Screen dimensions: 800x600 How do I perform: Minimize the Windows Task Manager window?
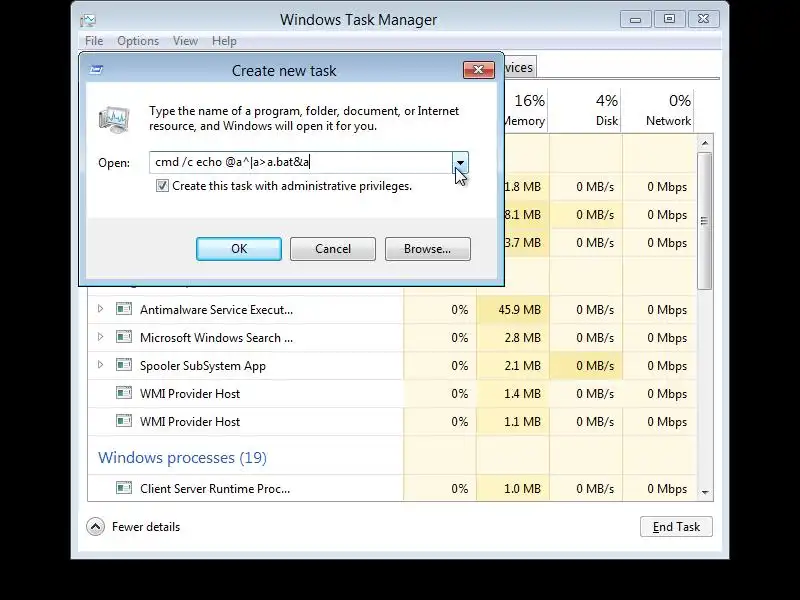coord(636,19)
